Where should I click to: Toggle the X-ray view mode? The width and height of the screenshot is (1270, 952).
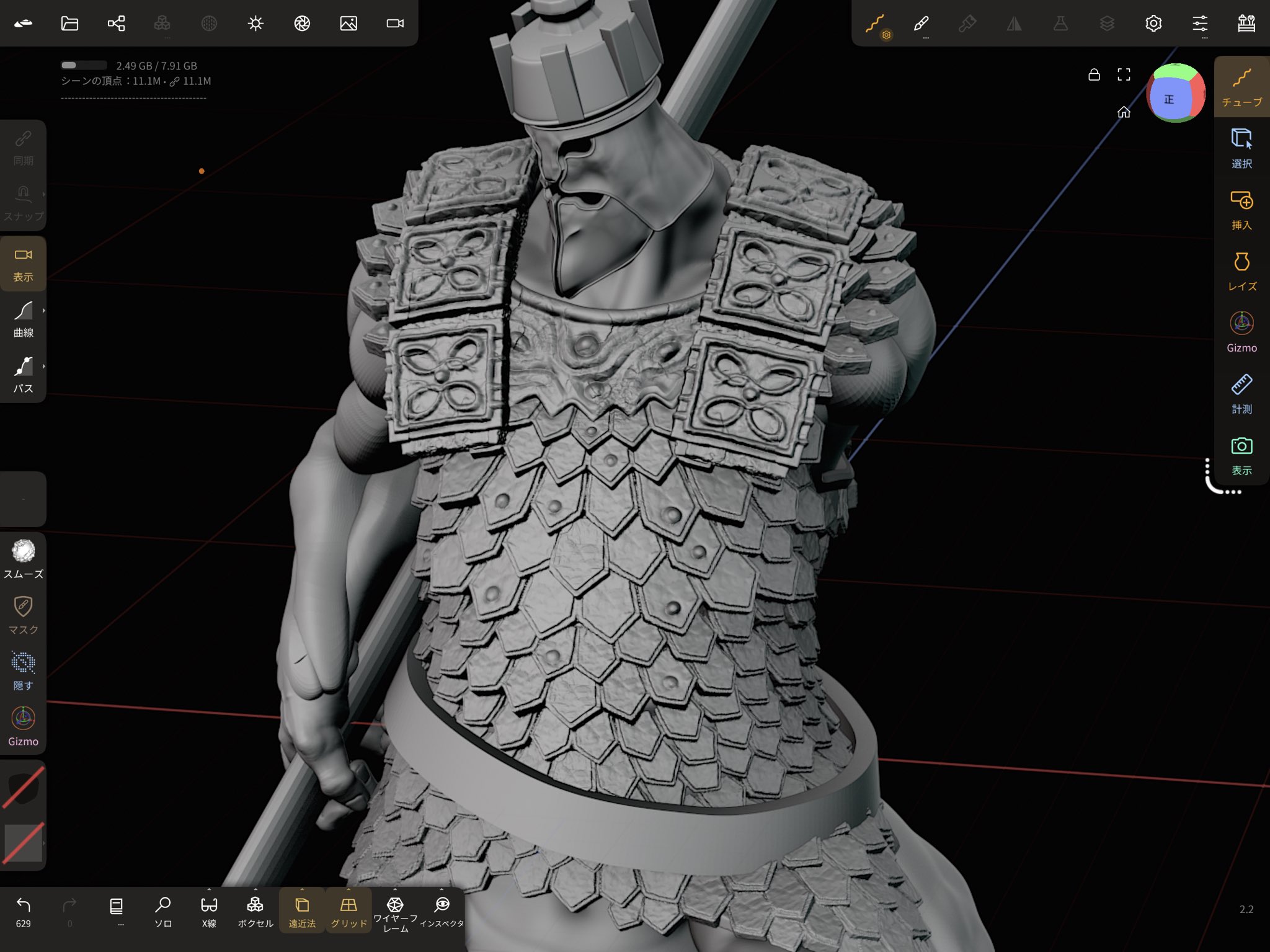pos(209,912)
